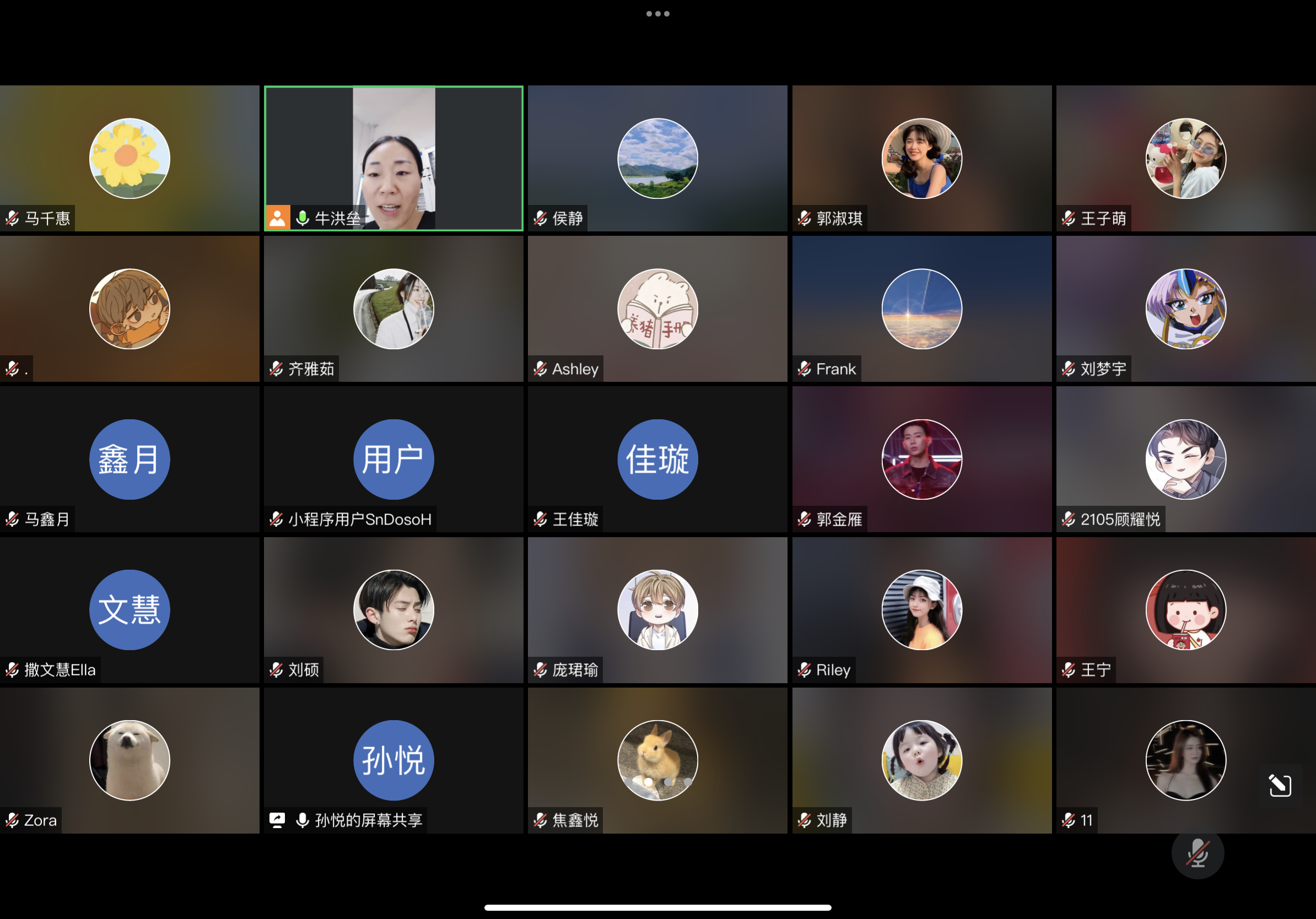Tap the white dog avatar of Zora
1316x919 pixels.
[130, 760]
